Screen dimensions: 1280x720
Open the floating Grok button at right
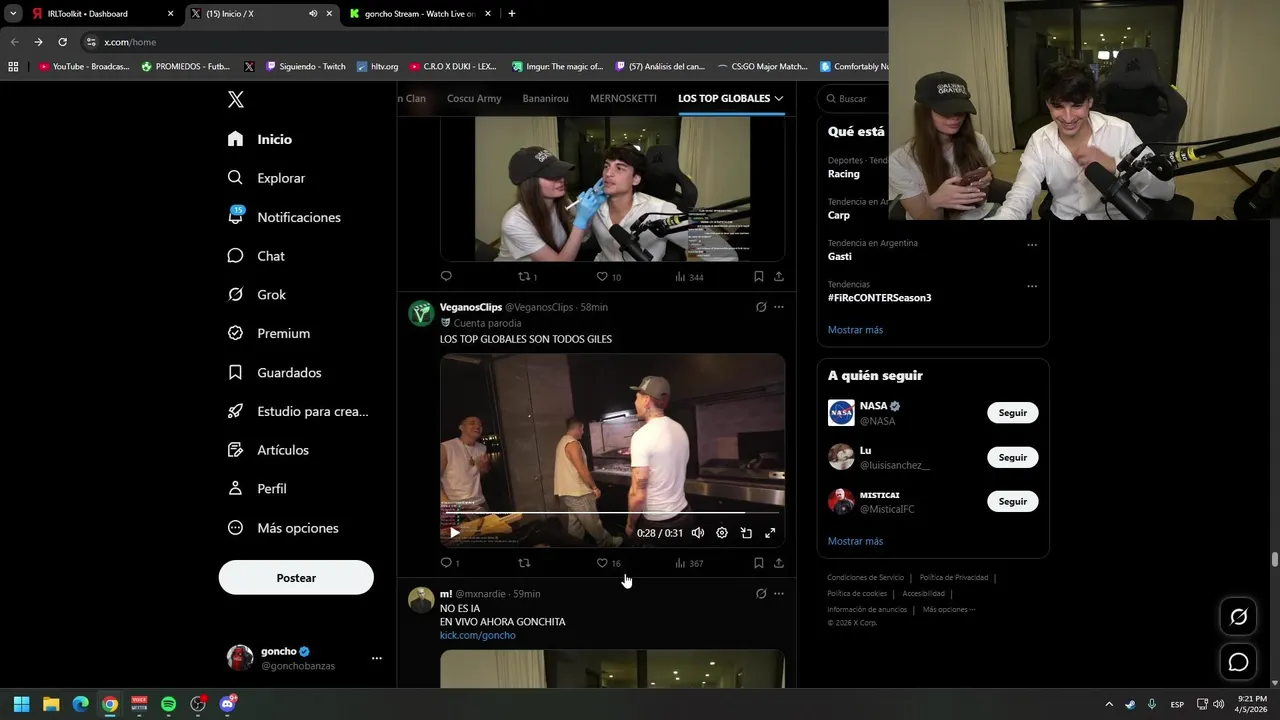coord(1238,617)
